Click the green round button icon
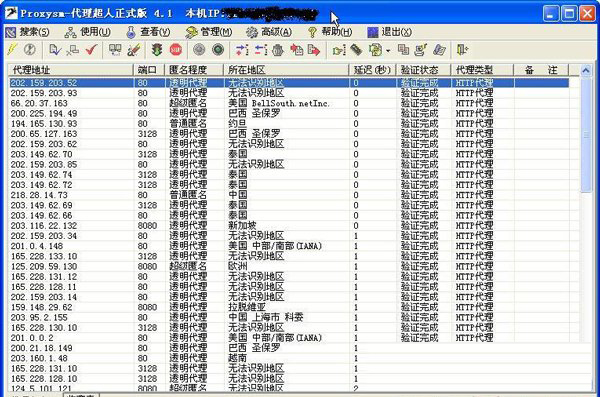The image size is (600, 397). [x=218, y=50]
